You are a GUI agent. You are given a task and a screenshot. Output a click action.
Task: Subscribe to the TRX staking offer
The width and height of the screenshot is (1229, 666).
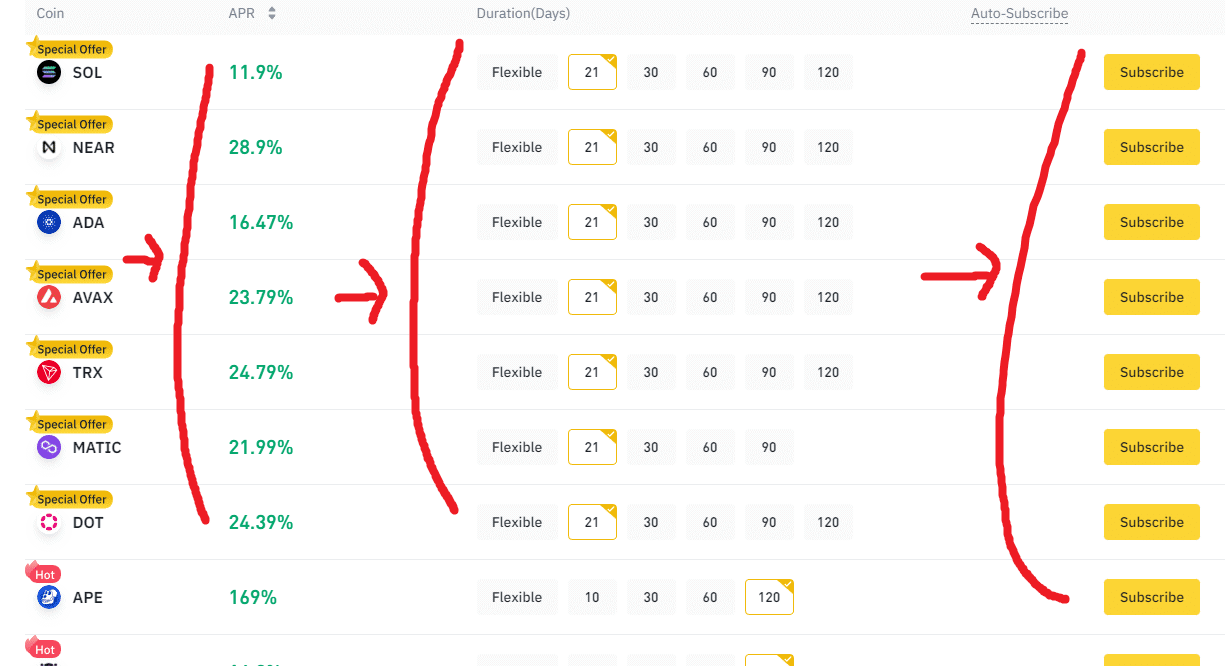coord(1151,372)
